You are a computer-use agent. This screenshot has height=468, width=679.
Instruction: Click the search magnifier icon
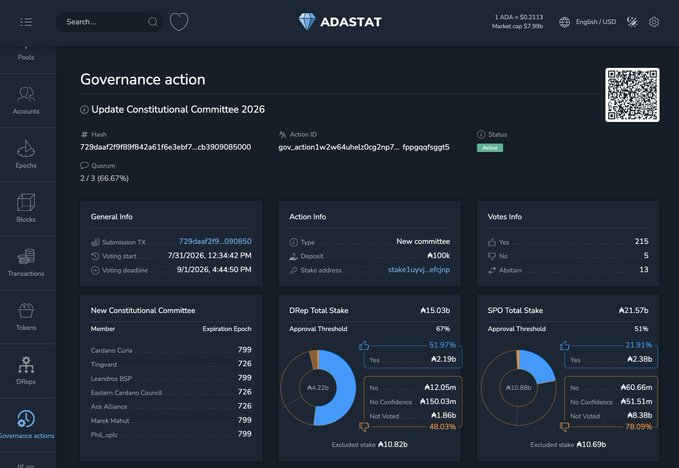(153, 22)
